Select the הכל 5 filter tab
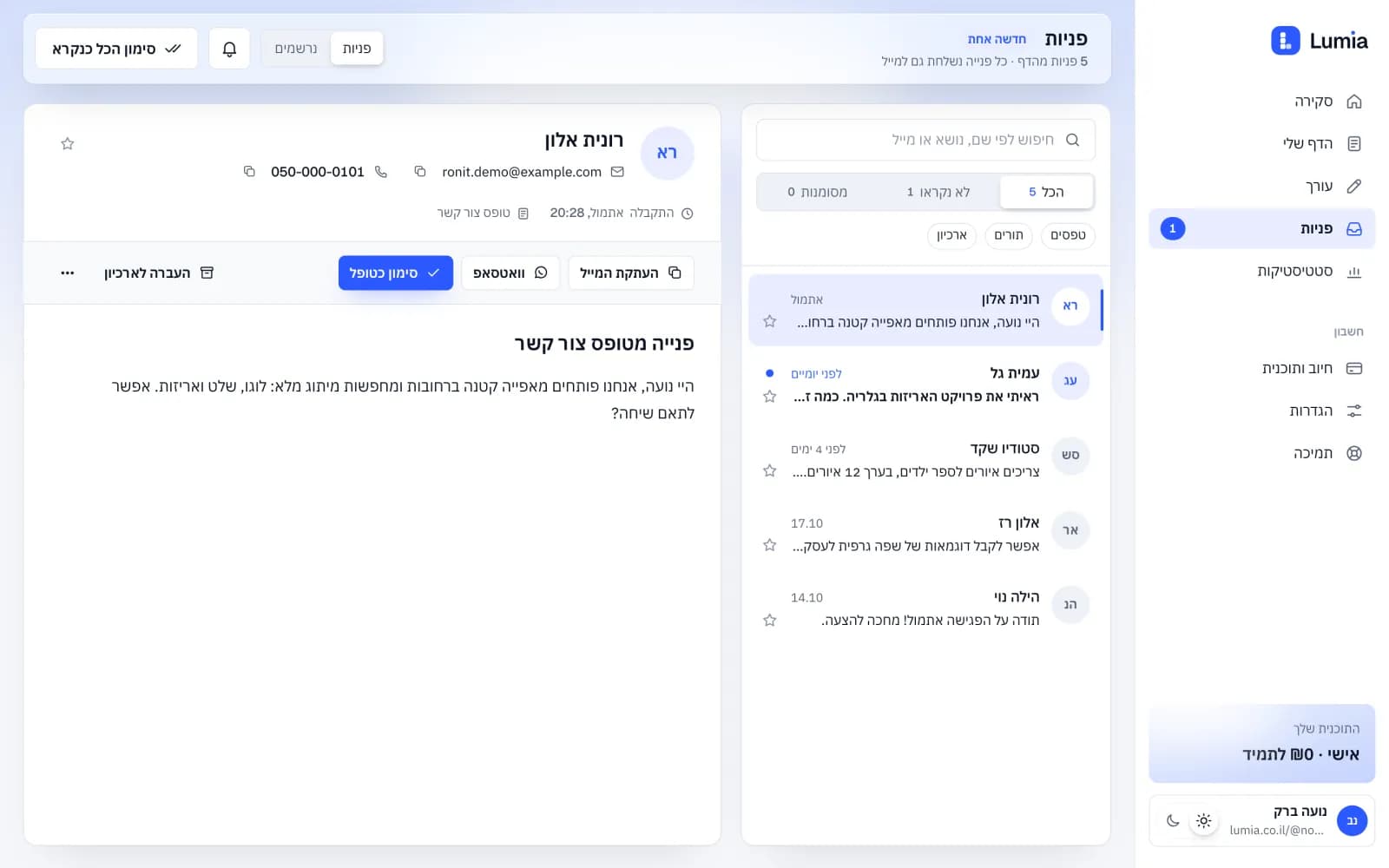 click(x=1046, y=192)
